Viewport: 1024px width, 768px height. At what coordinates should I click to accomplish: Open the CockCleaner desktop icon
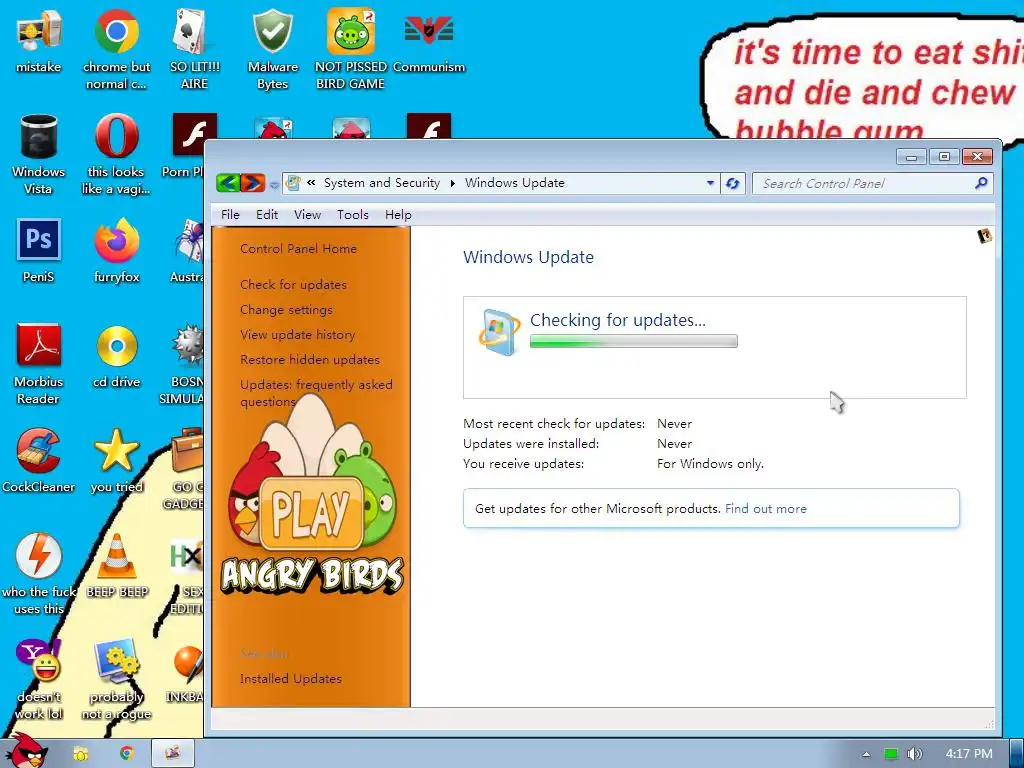(x=39, y=461)
